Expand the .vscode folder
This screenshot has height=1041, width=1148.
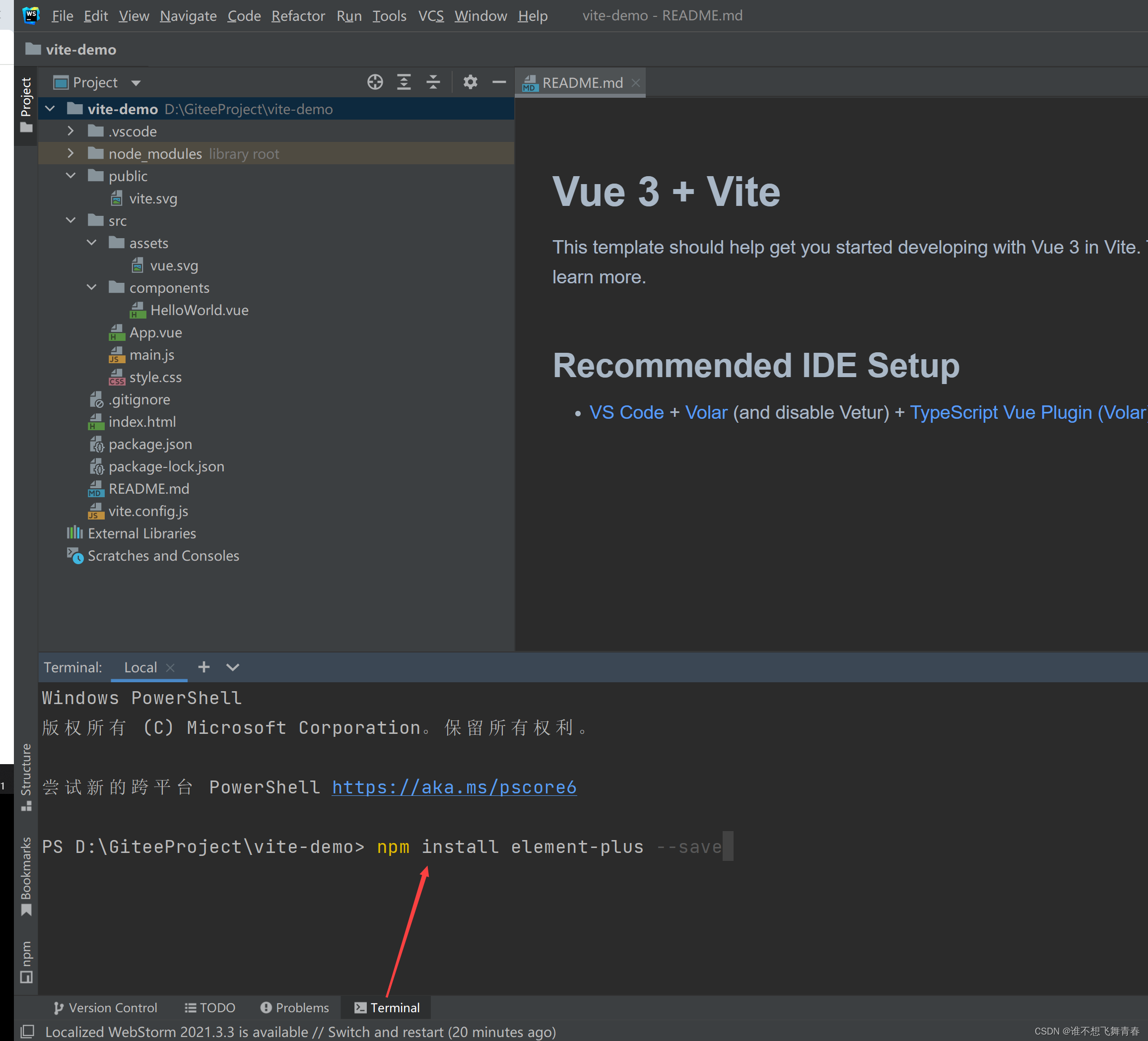pos(70,131)
